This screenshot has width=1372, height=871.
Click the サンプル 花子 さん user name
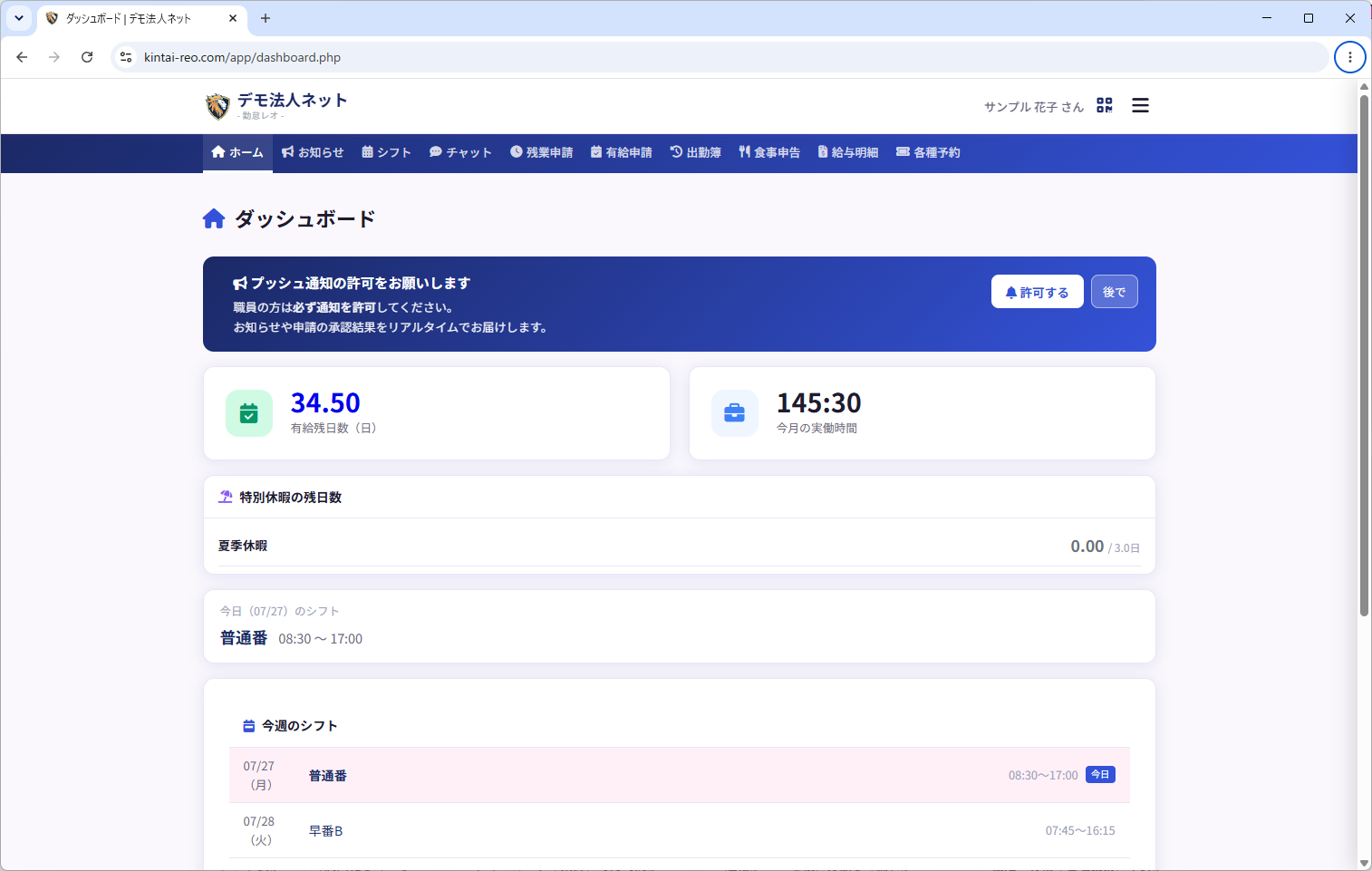1034,107
